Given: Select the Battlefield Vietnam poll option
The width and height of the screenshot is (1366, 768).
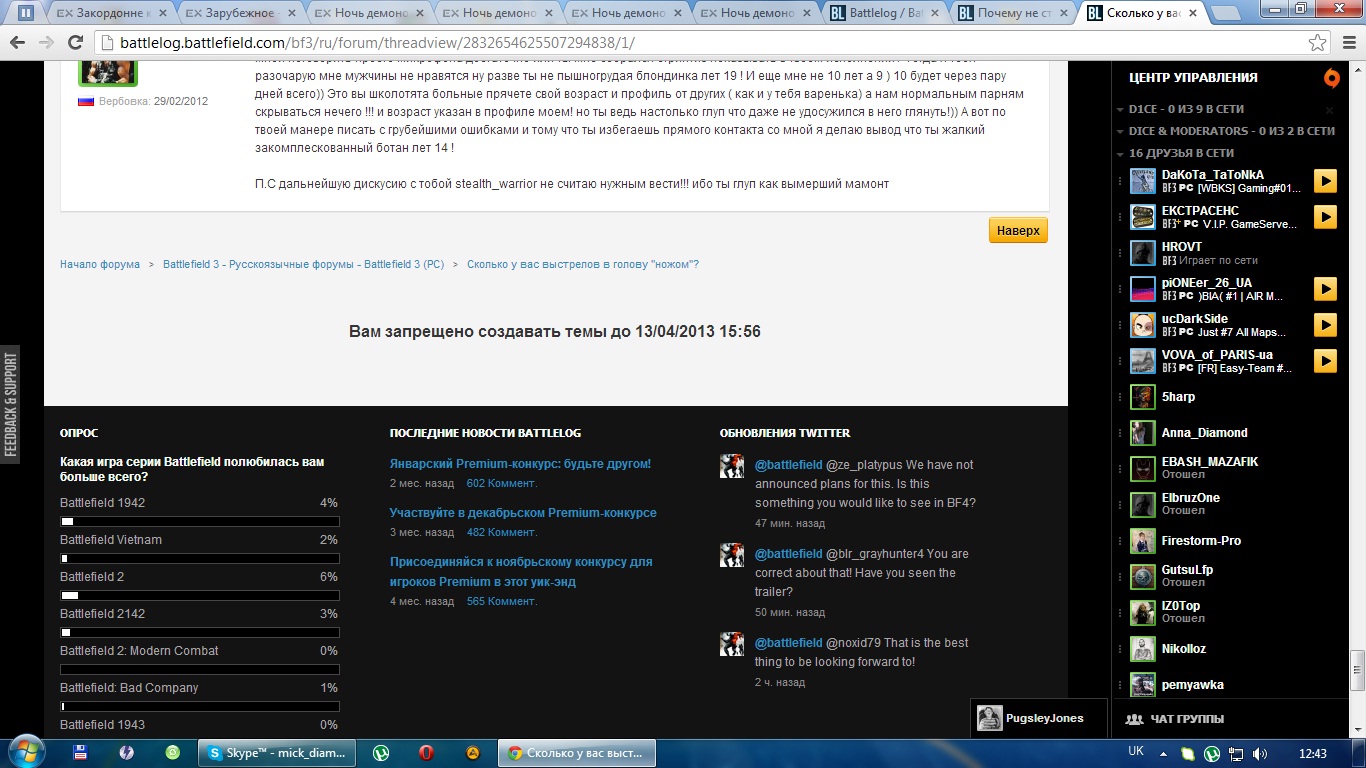Looking at the screenshot, I should pyautogui.click(x=111, y=540).
